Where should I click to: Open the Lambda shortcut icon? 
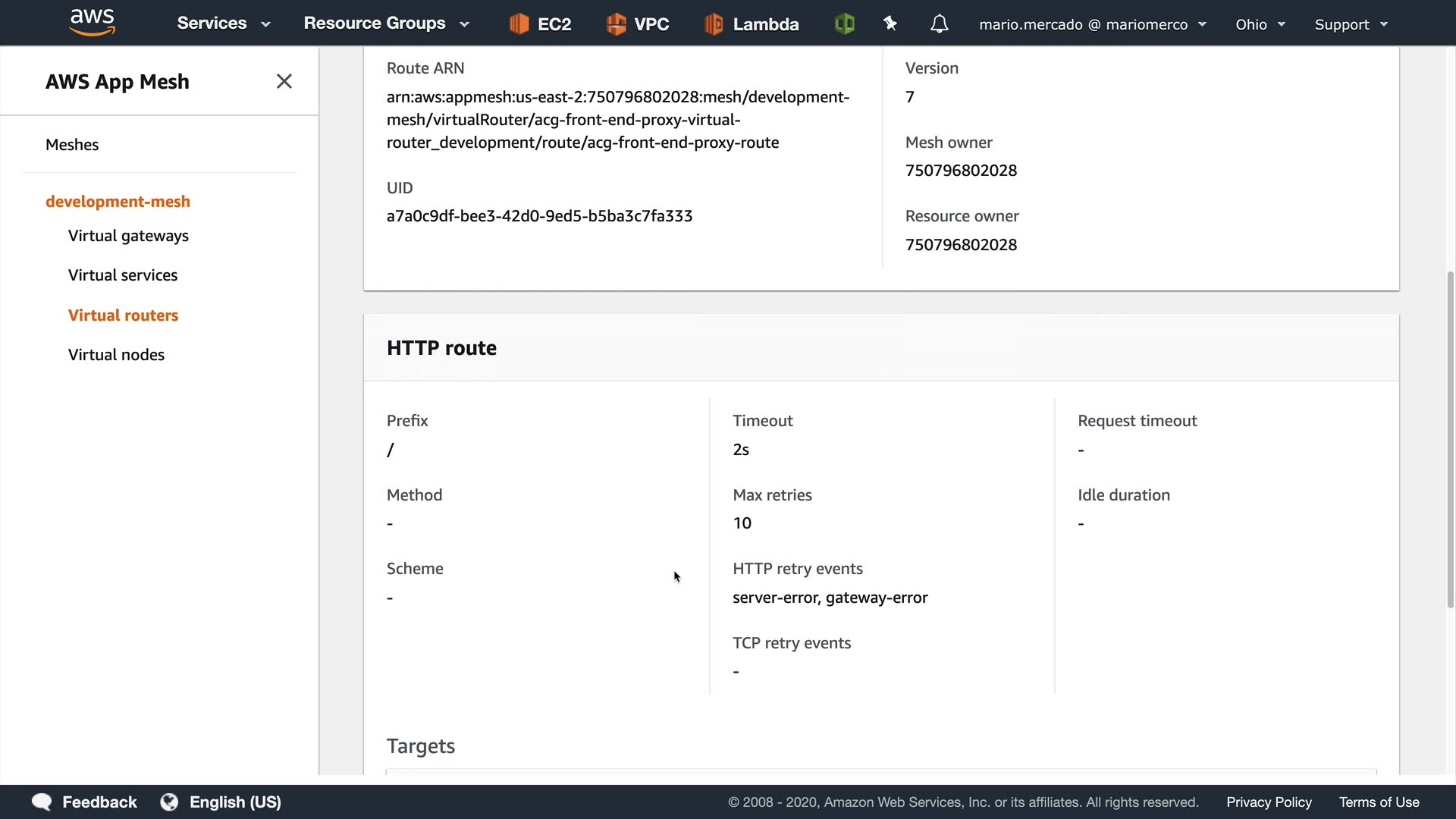(714, 24)
